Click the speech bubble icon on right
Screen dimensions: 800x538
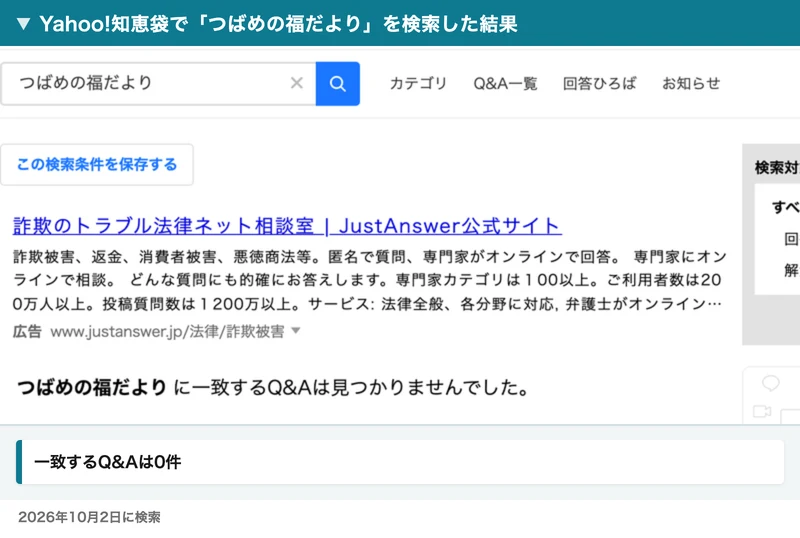coord(770,383)
